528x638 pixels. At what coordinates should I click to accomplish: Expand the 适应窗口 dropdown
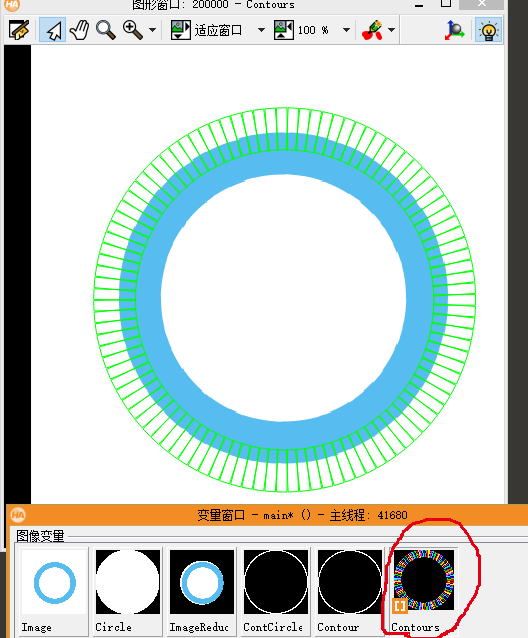click(262, 30)
